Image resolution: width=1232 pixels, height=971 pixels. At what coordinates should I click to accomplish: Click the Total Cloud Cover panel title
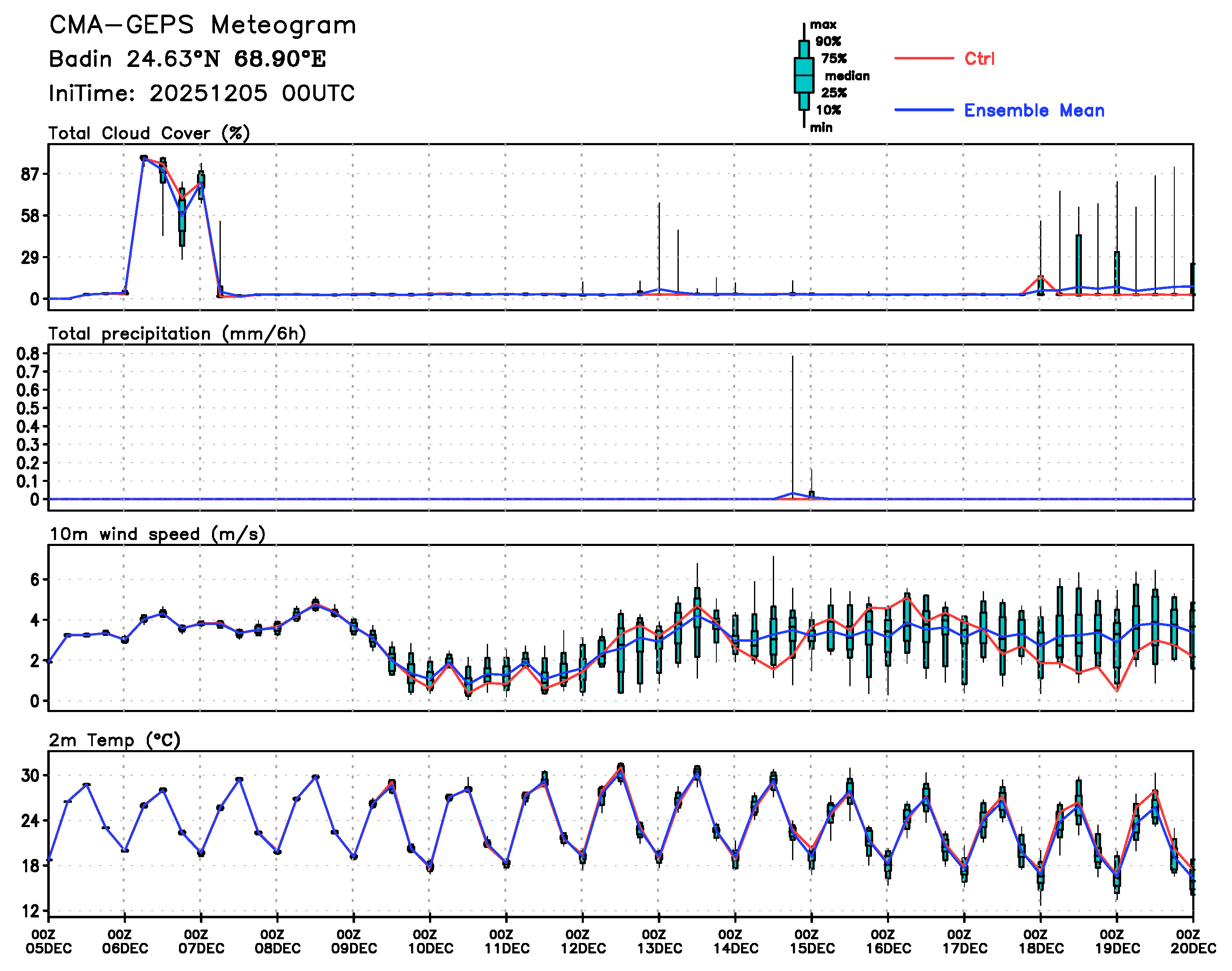[x=149, y=133]
